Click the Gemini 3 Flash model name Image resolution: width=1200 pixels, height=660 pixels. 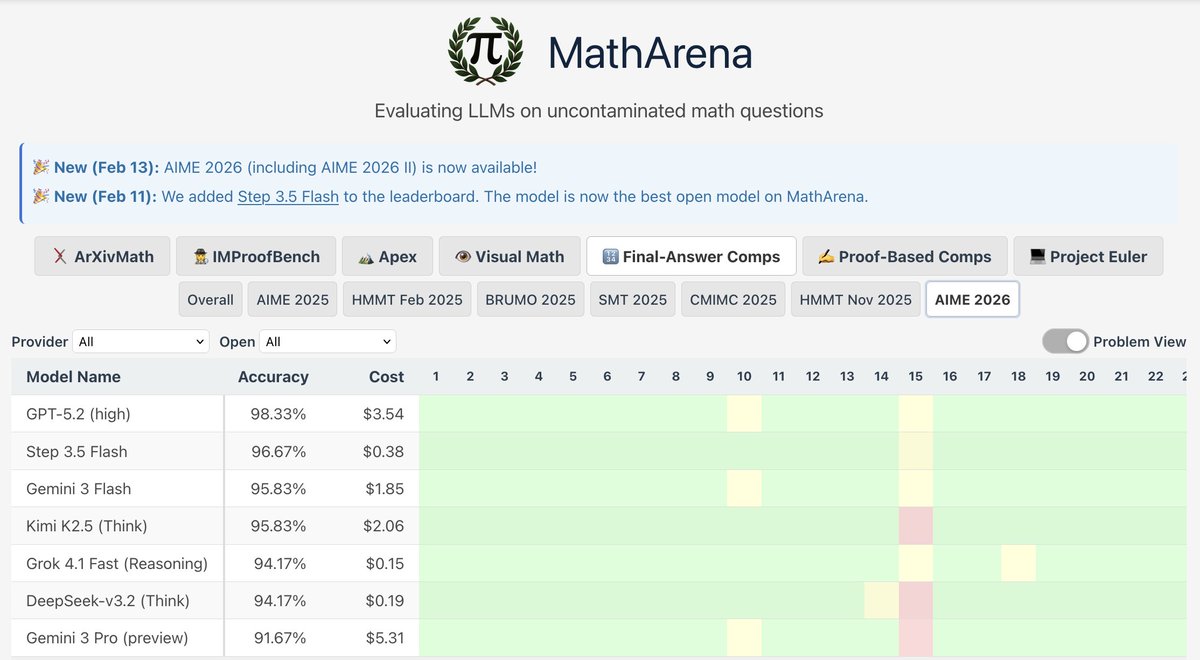[79, 489]
